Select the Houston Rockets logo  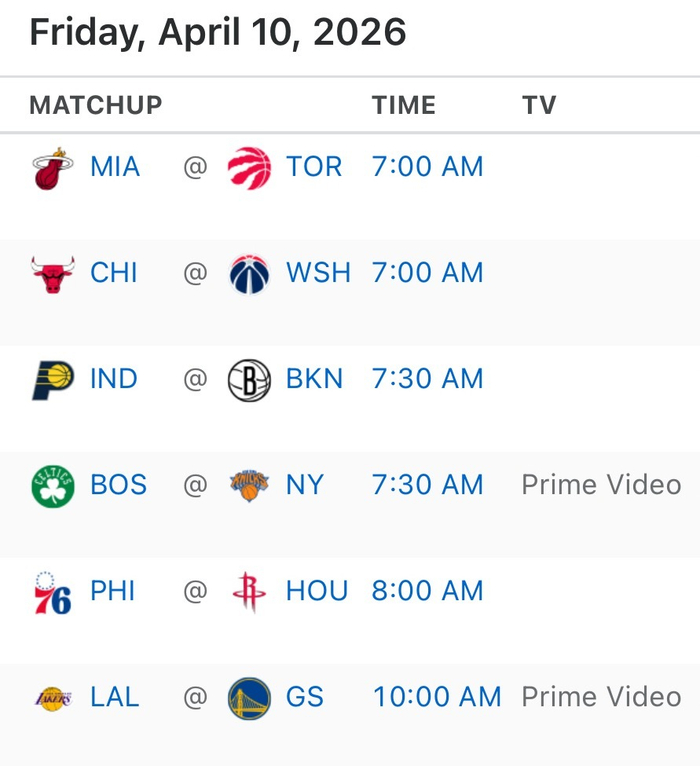tap(249, 592)
